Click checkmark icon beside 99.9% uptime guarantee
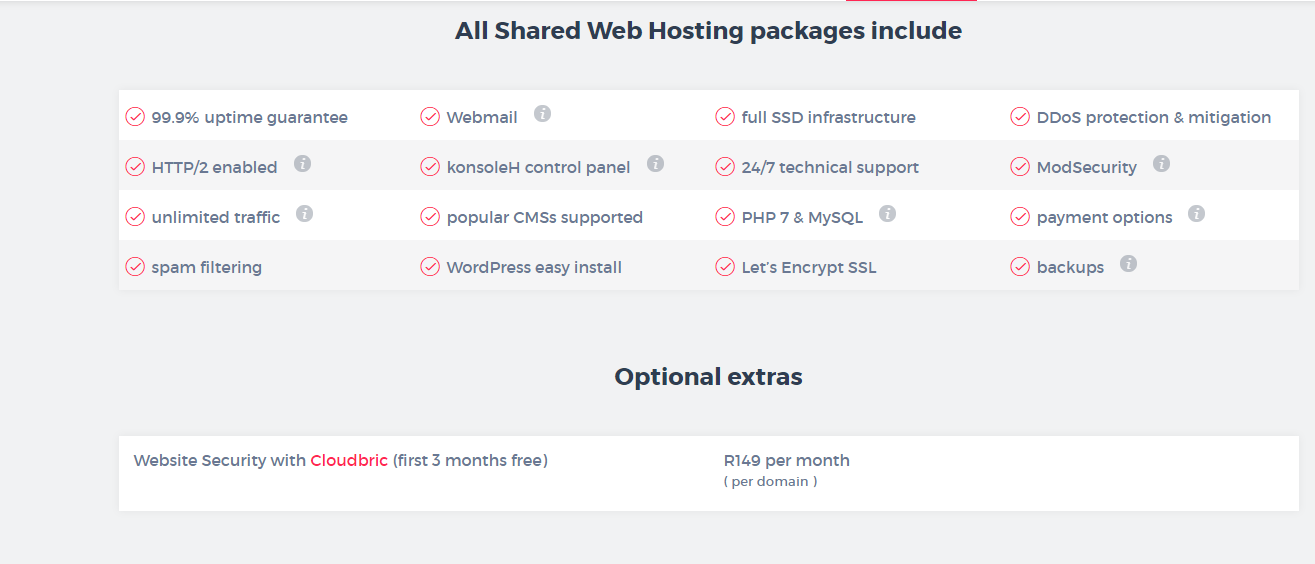The image size is (1315, 564). (x=135, y=117)
